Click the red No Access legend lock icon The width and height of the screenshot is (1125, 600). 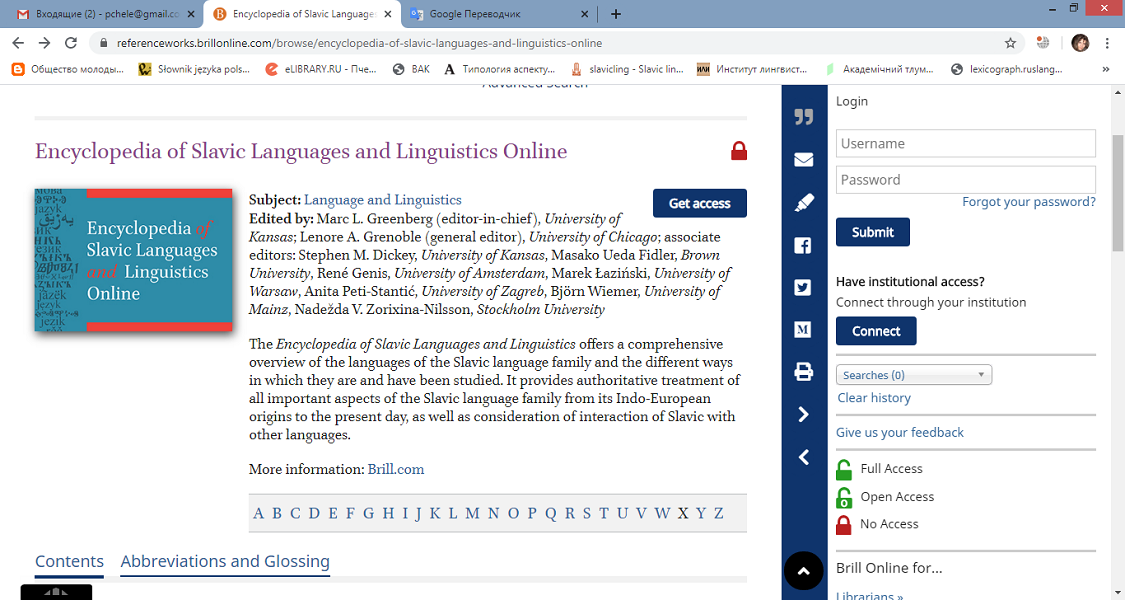[844, 525]
